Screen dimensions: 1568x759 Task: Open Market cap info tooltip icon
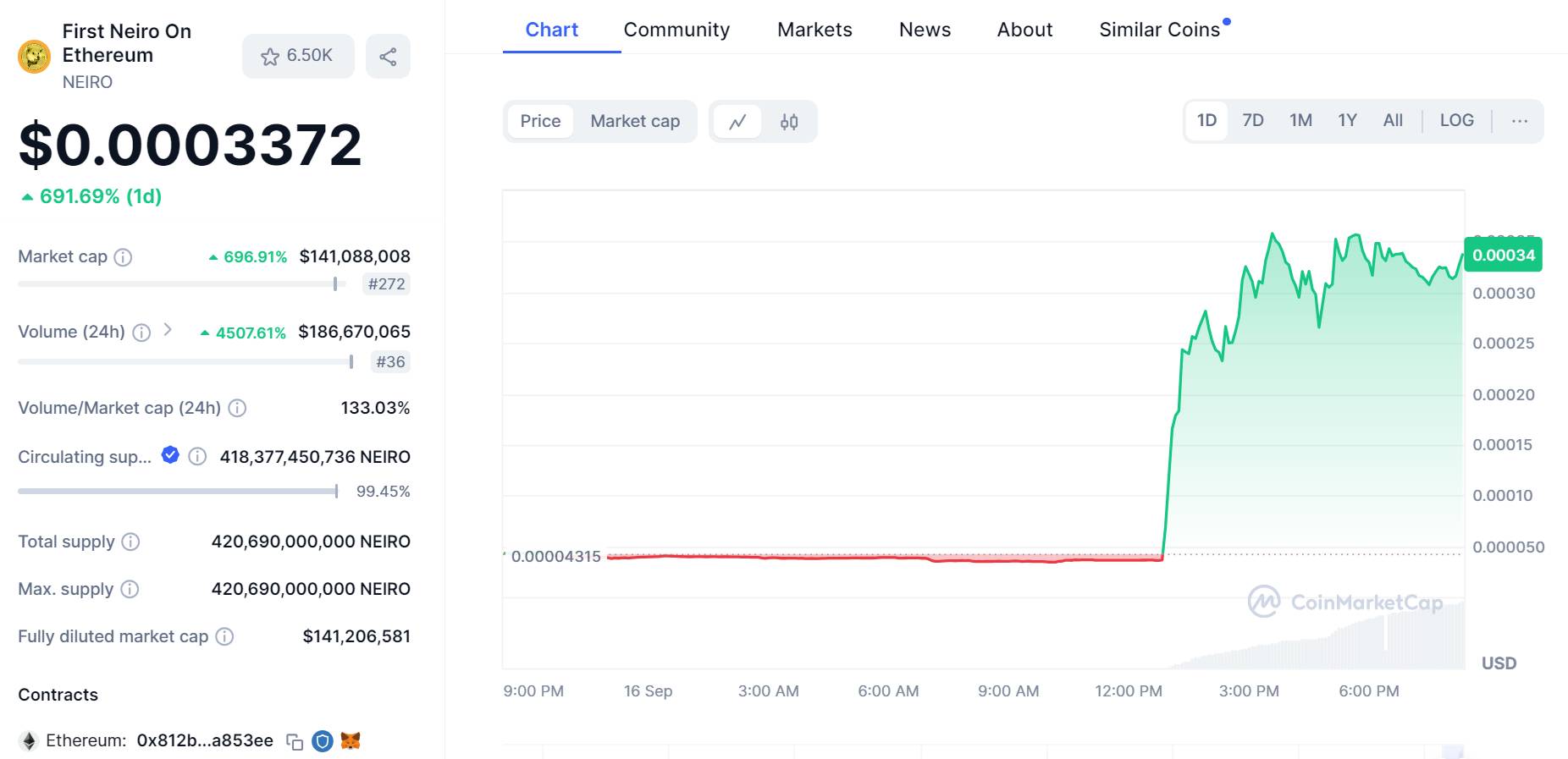pyautogui.click(x=123, y=257)
